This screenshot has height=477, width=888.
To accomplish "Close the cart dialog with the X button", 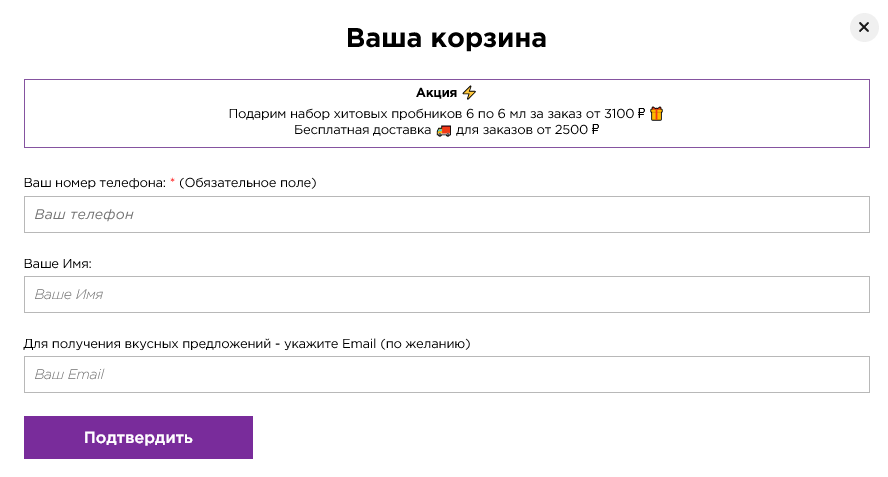I will [x=864, y=27].
